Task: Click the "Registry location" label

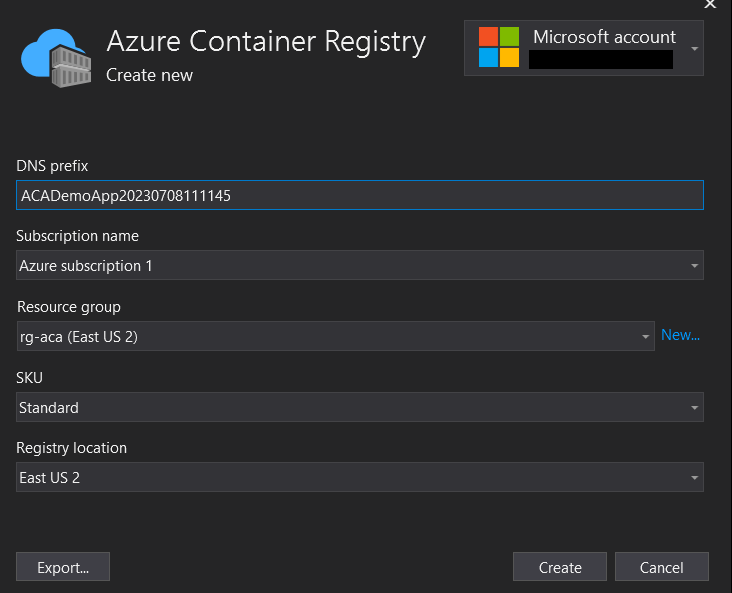Action: pos(71,448)
